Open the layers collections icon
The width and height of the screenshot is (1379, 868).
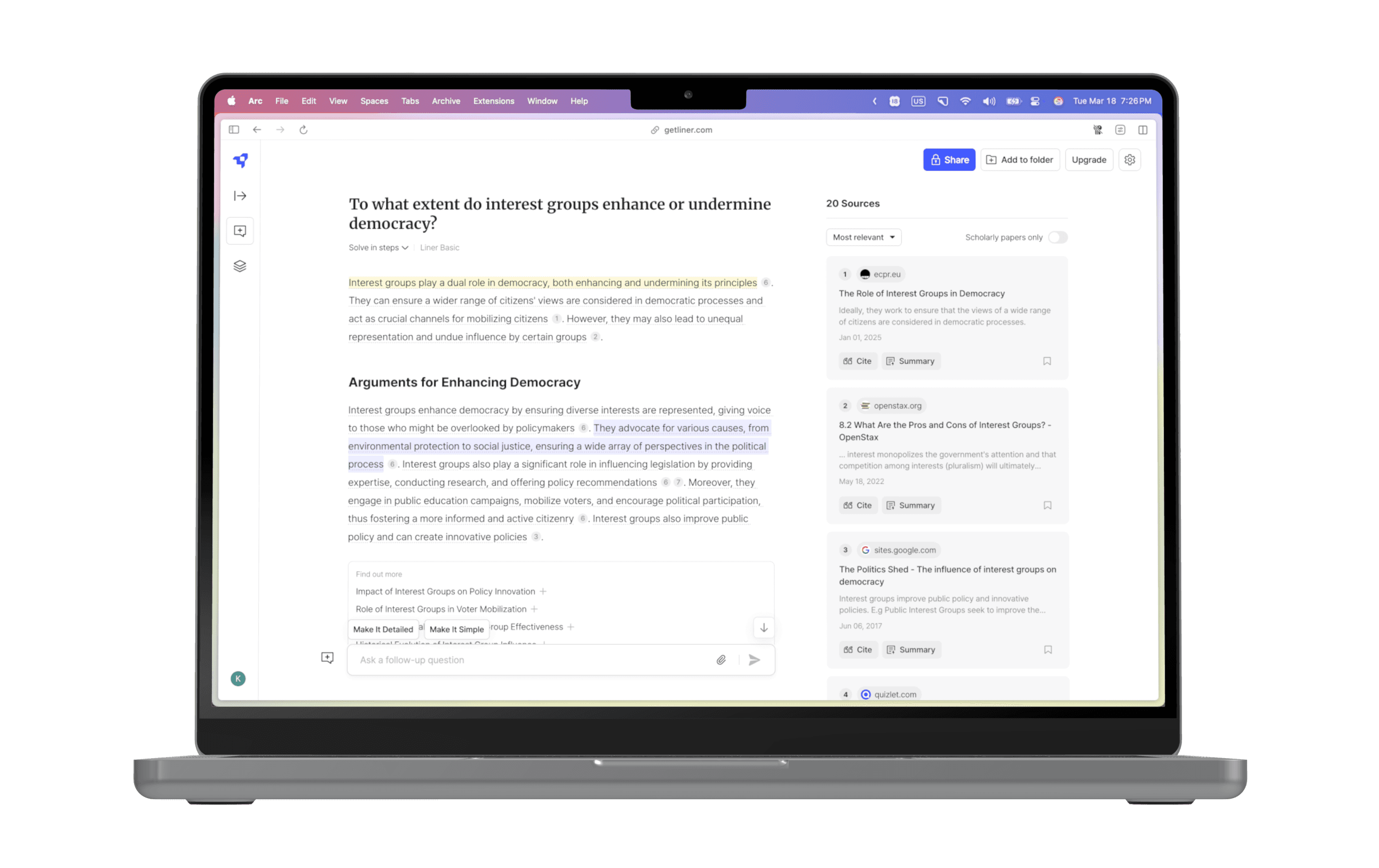[x=240, y=266]
